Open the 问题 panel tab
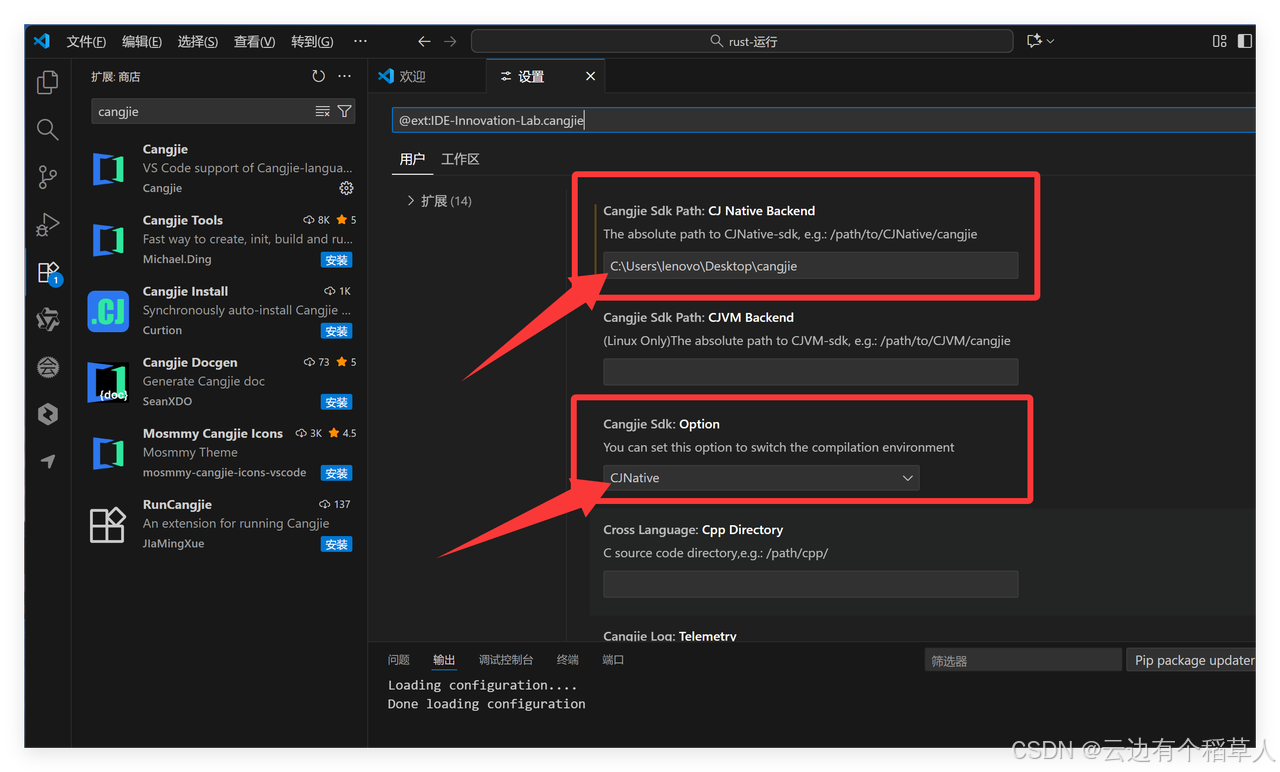The width and height of the screenshot is (1280, 772). (x=398, y=660)
